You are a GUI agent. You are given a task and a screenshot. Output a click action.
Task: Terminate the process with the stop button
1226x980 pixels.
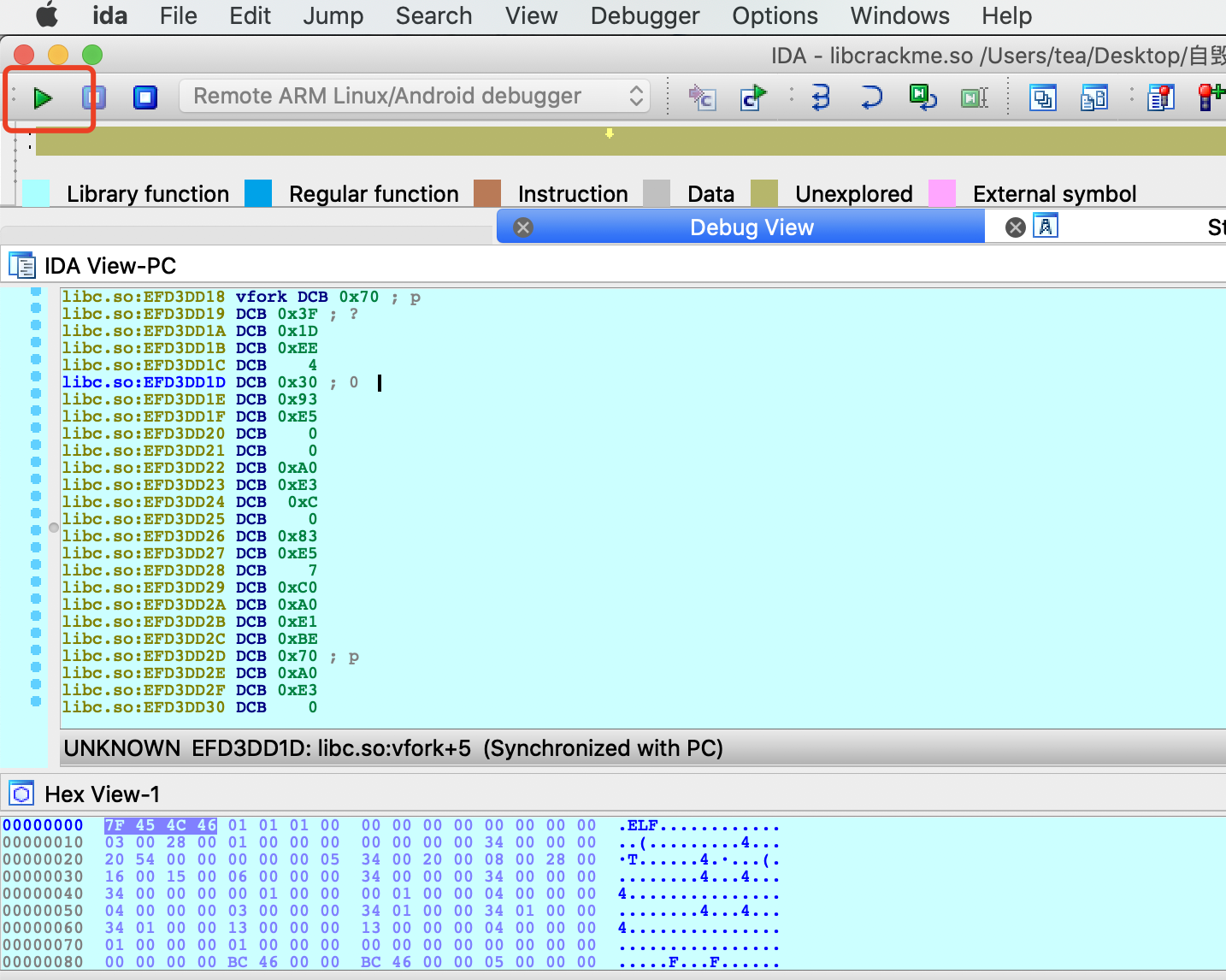point(145,97)
